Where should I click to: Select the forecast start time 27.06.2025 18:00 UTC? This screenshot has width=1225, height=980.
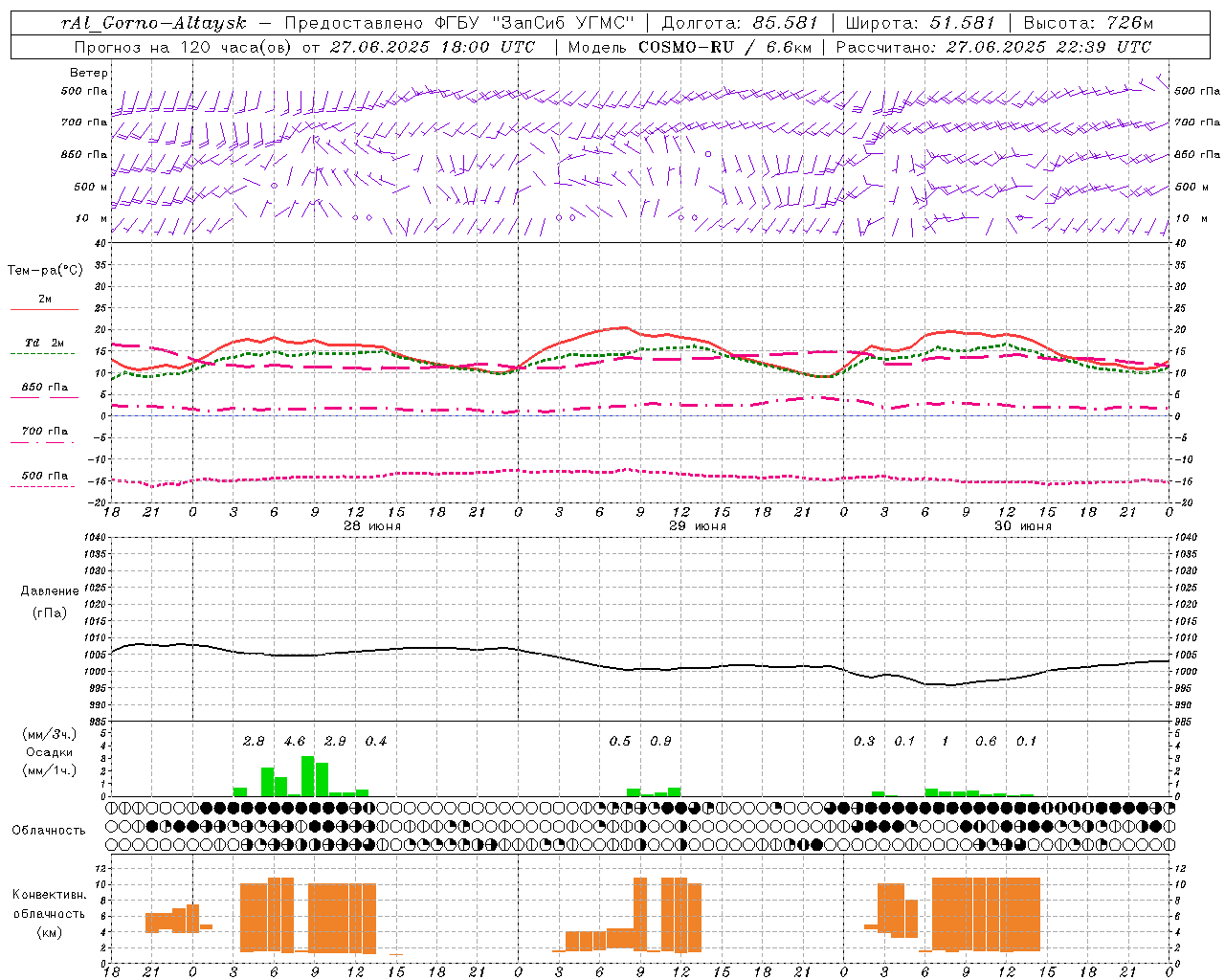tap(433, 47)
